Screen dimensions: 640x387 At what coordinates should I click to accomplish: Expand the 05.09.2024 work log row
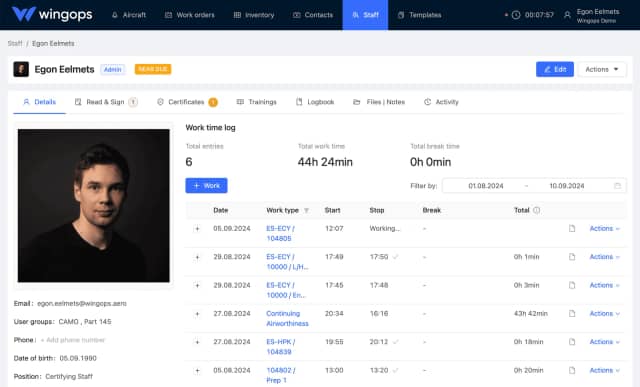click(x=197, y=229)
